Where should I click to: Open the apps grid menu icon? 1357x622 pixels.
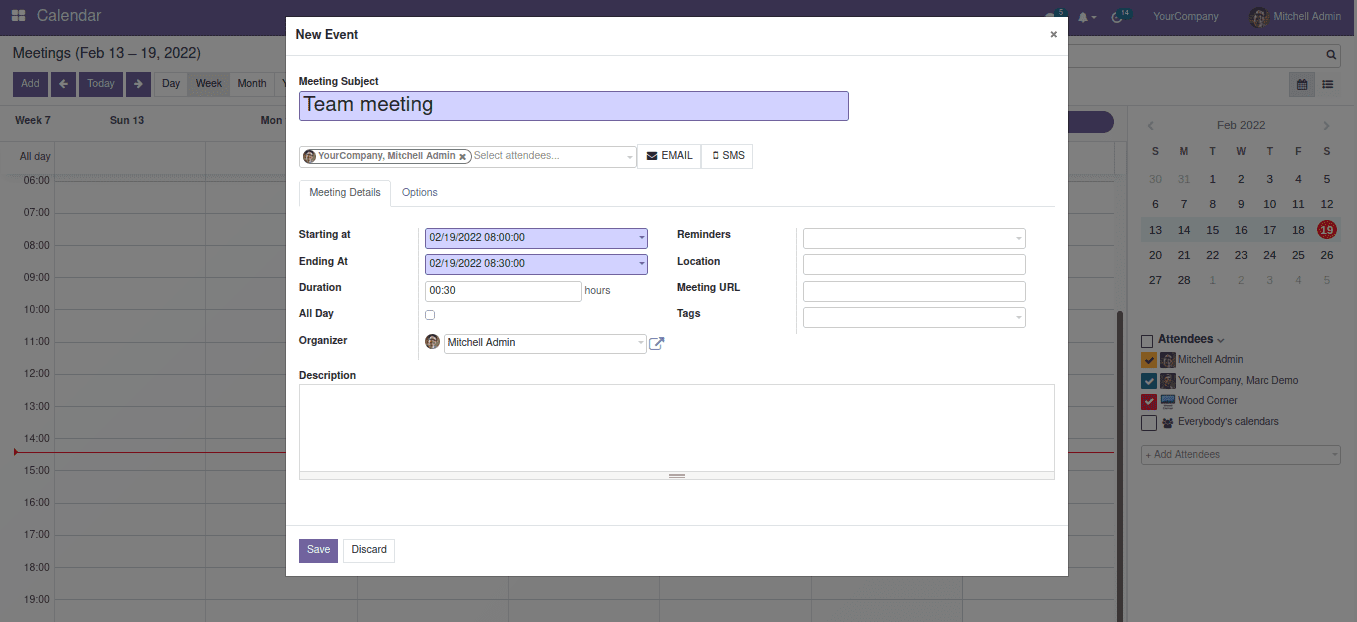18,16
